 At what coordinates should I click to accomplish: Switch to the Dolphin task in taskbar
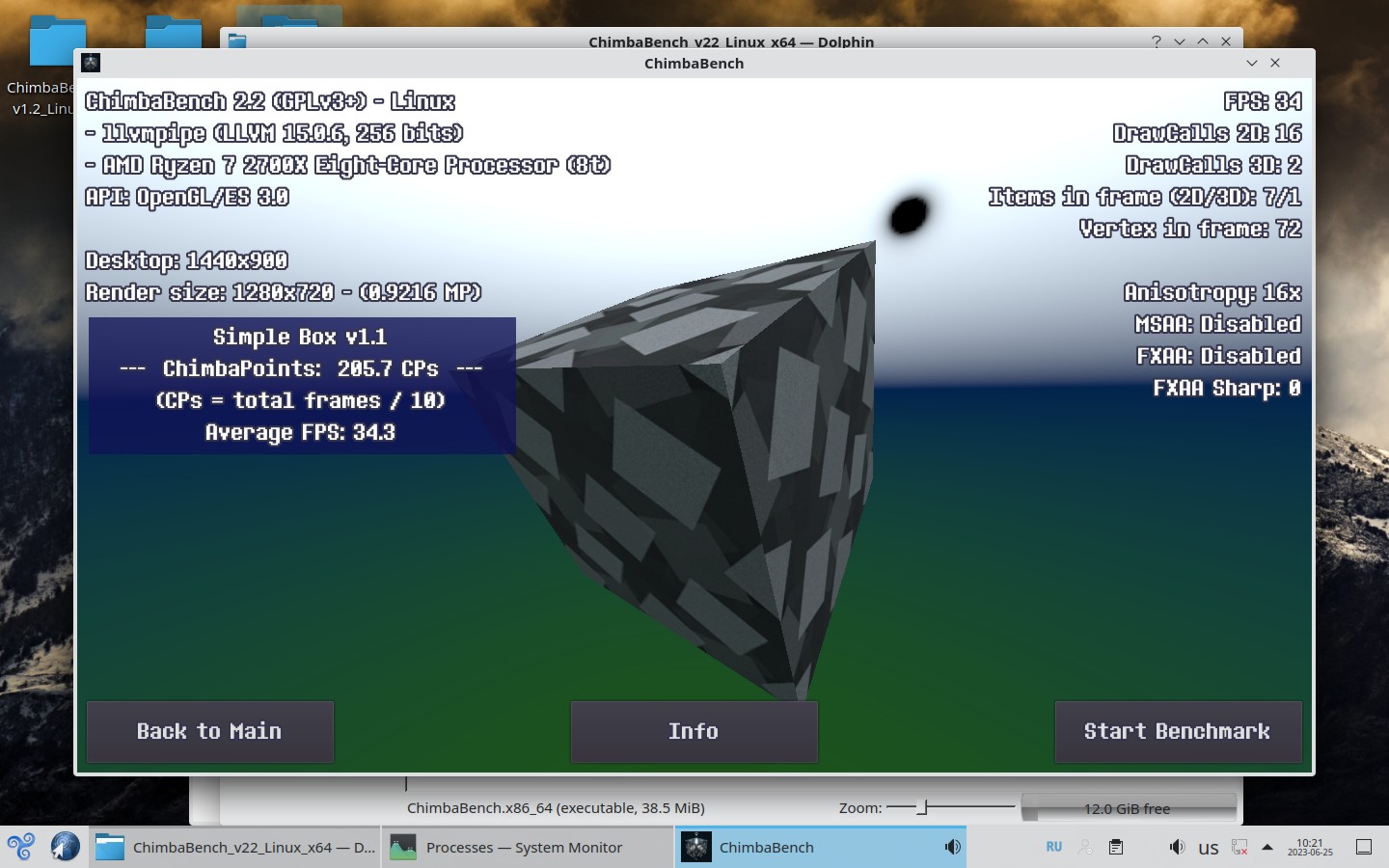pos(235,847)
